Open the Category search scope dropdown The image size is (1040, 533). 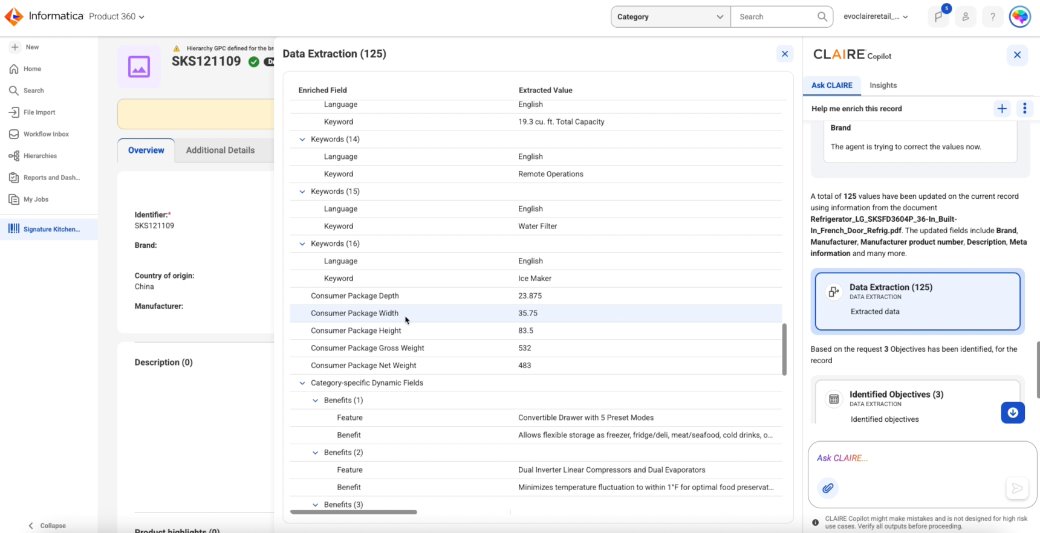[x=671, y=17]
